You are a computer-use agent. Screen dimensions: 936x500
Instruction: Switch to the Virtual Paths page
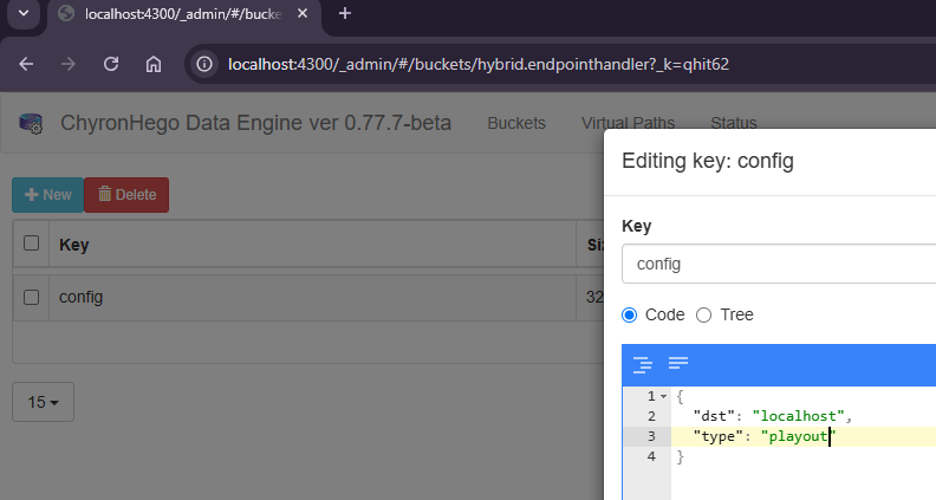(627, 123)
